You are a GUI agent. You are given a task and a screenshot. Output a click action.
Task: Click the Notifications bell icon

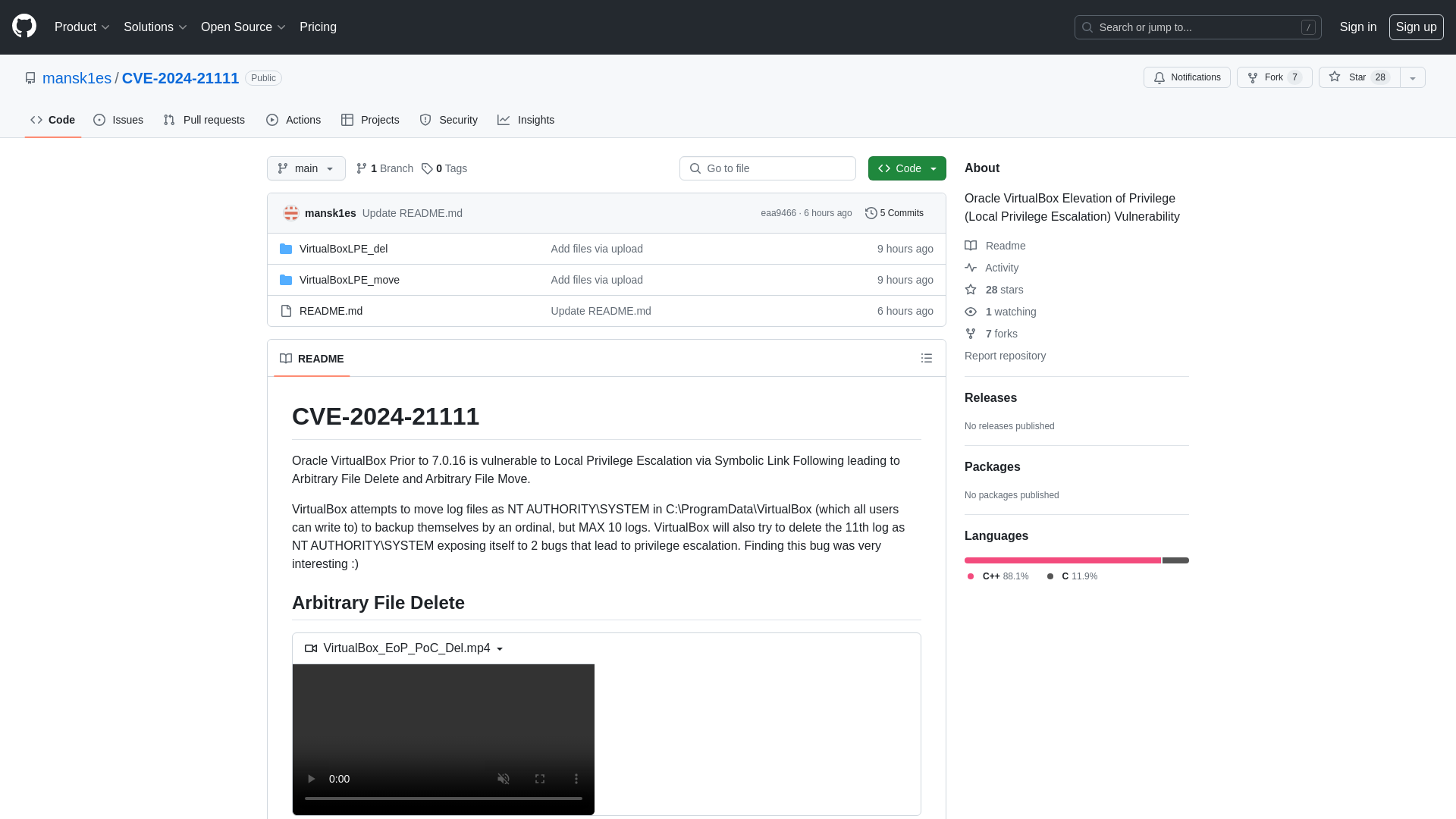(1161, 77)
